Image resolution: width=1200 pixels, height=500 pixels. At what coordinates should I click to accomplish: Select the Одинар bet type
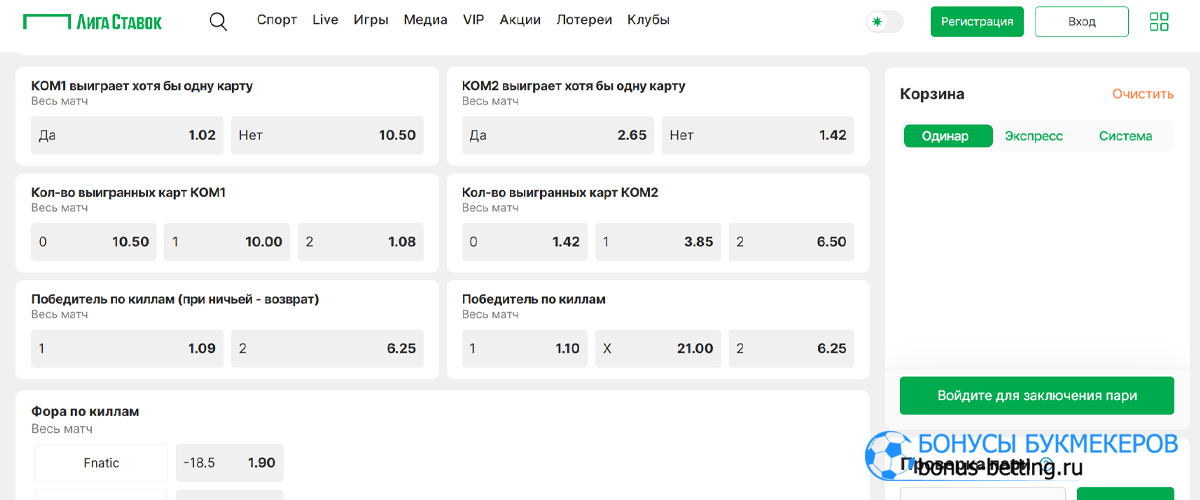point(948,136)
